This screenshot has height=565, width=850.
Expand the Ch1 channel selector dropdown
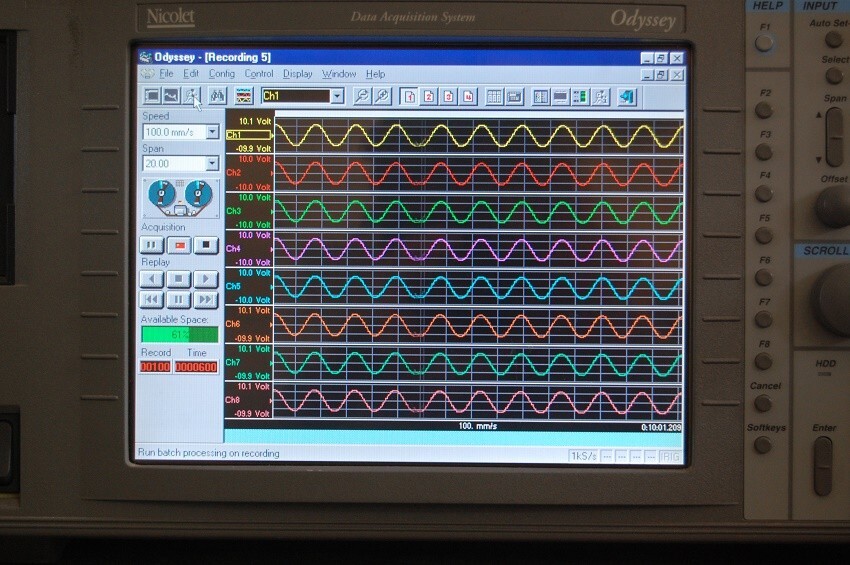(337, 97)
